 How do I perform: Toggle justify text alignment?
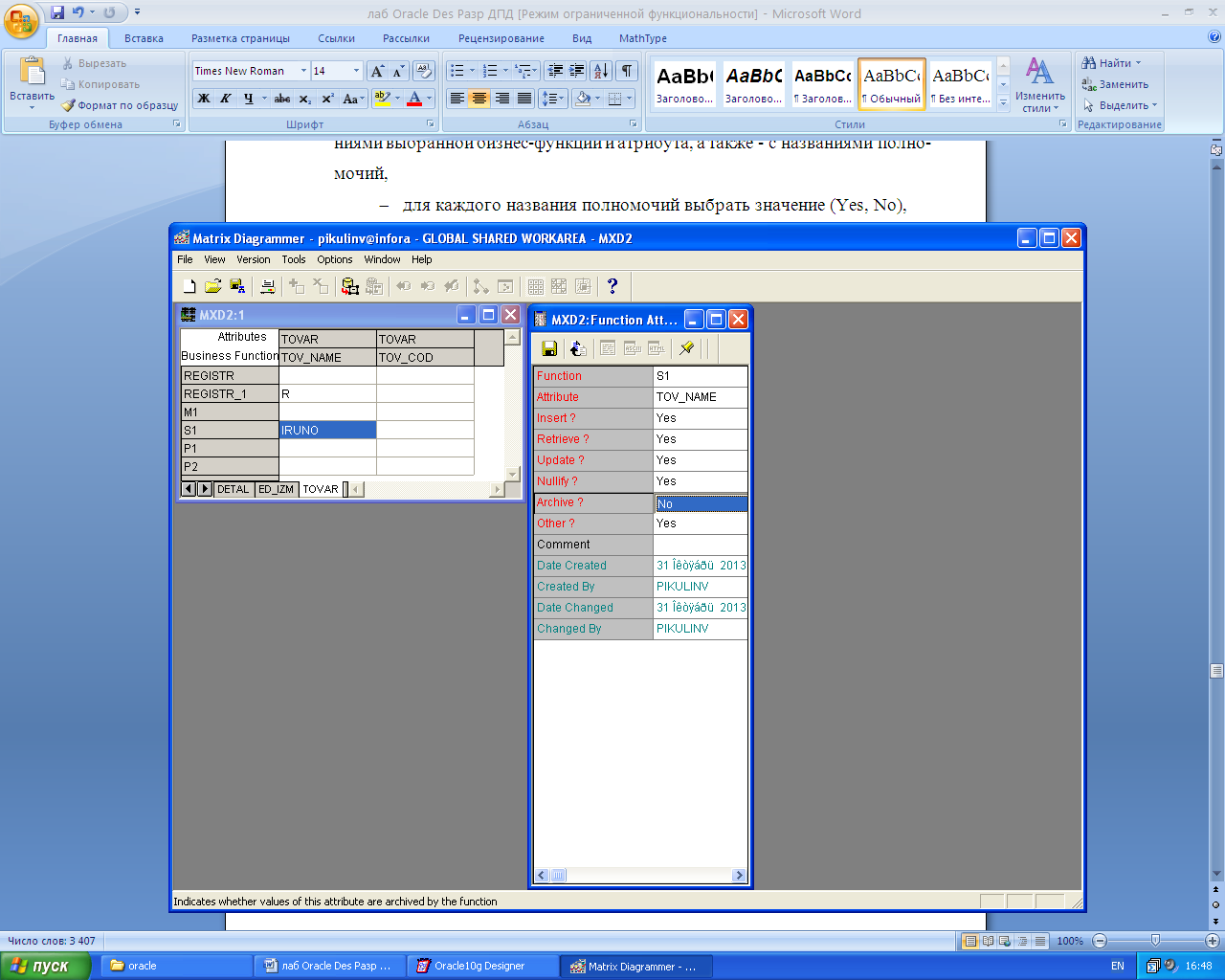(524, 98)
